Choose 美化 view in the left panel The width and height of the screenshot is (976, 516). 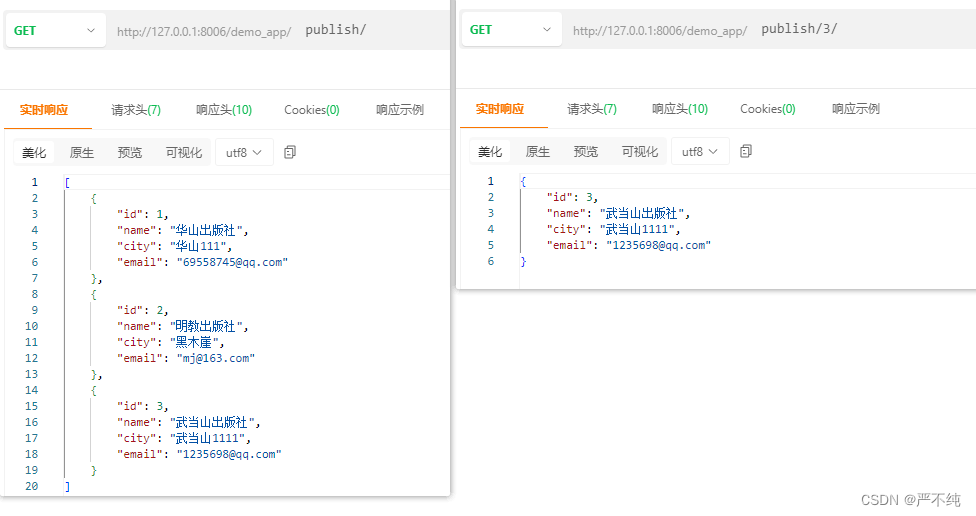point(34,152)
